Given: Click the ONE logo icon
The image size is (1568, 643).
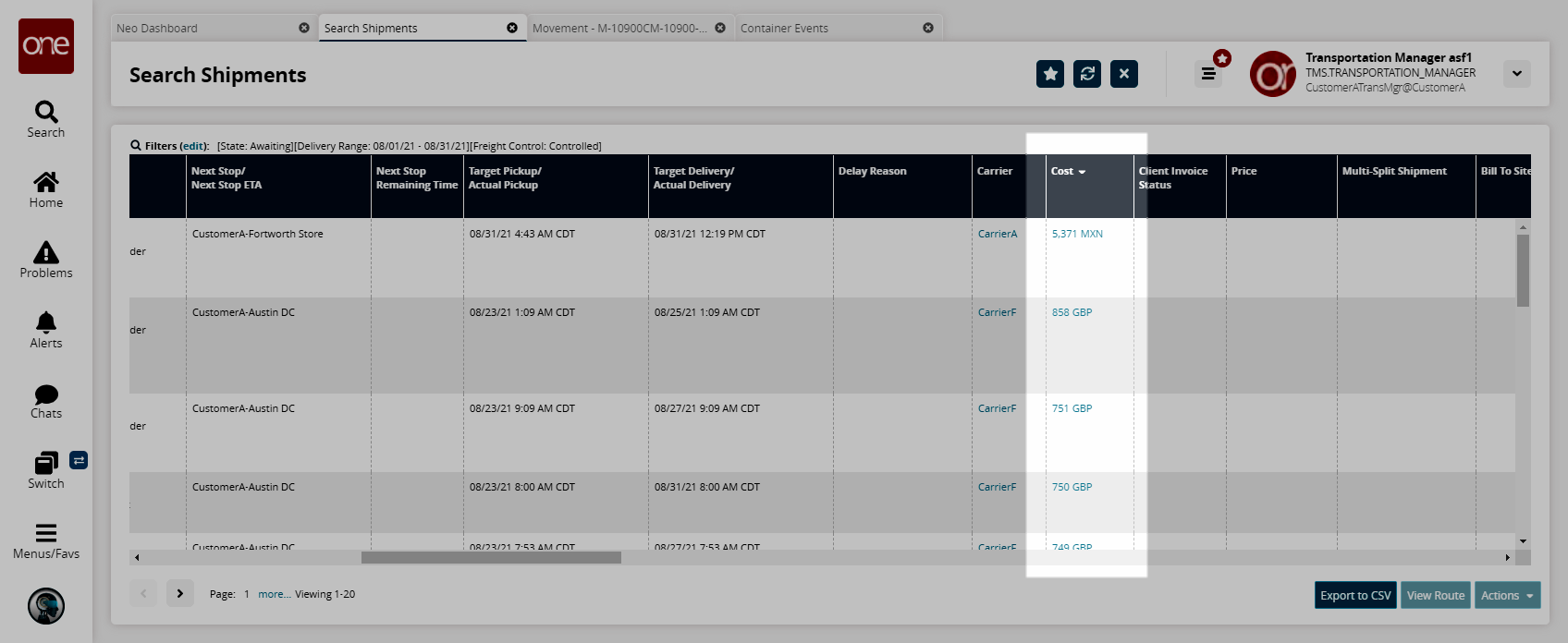Looking at the screenshot, I should pyautogui.click(x=46, y=46).
